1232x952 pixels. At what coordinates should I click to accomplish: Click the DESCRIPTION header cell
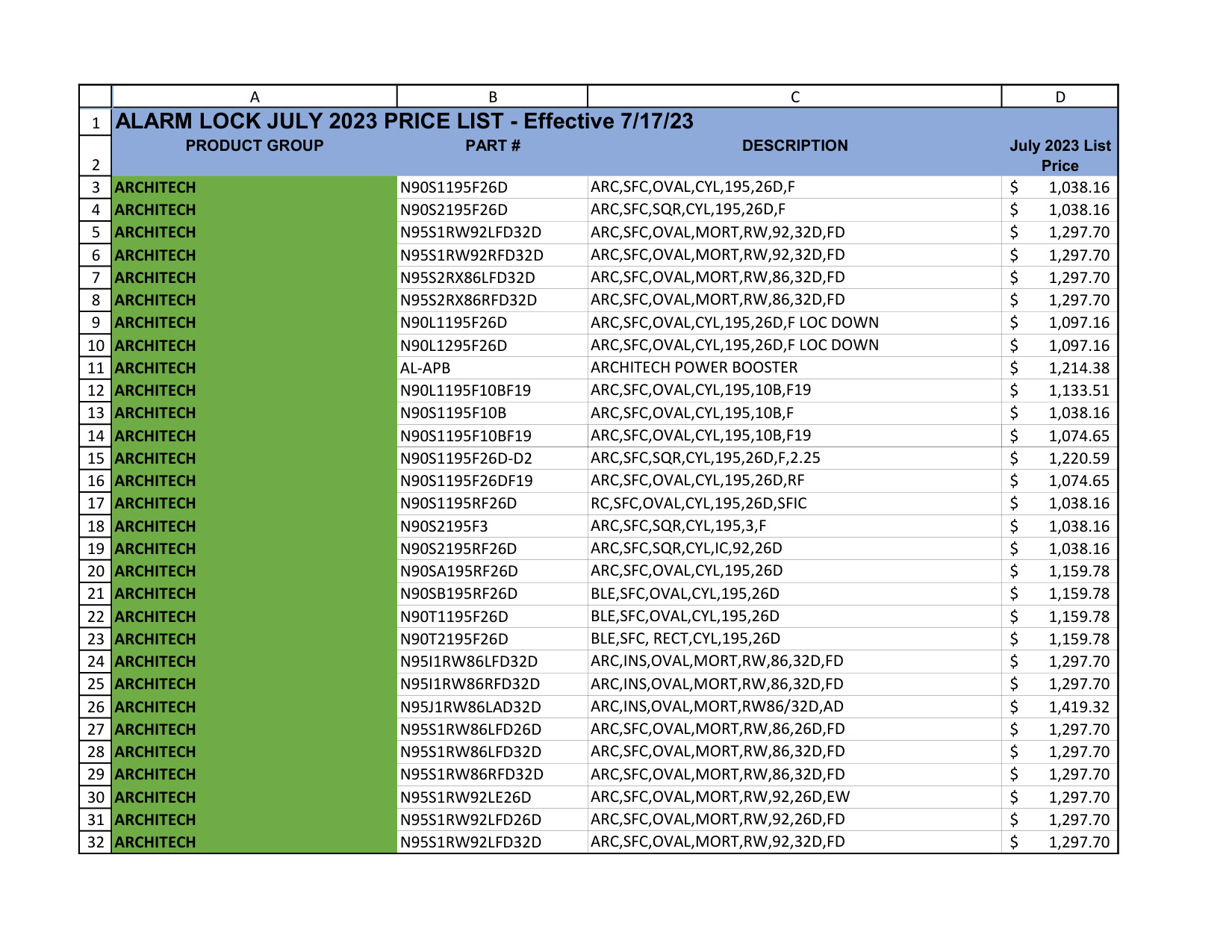(x=794, y=155)
